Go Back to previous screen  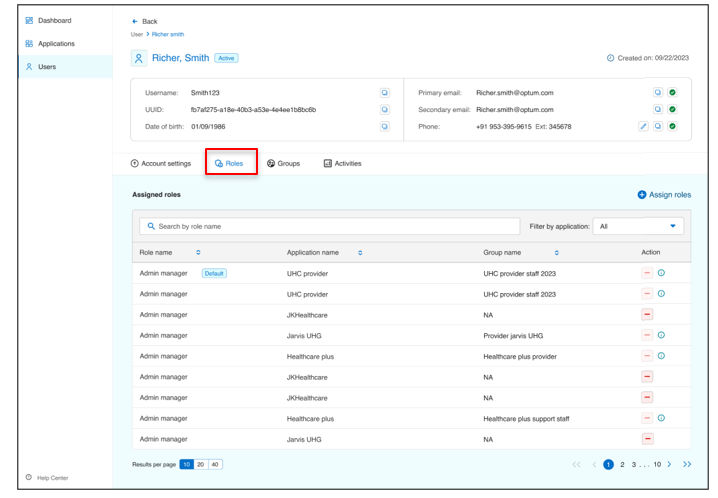(144, 22)
